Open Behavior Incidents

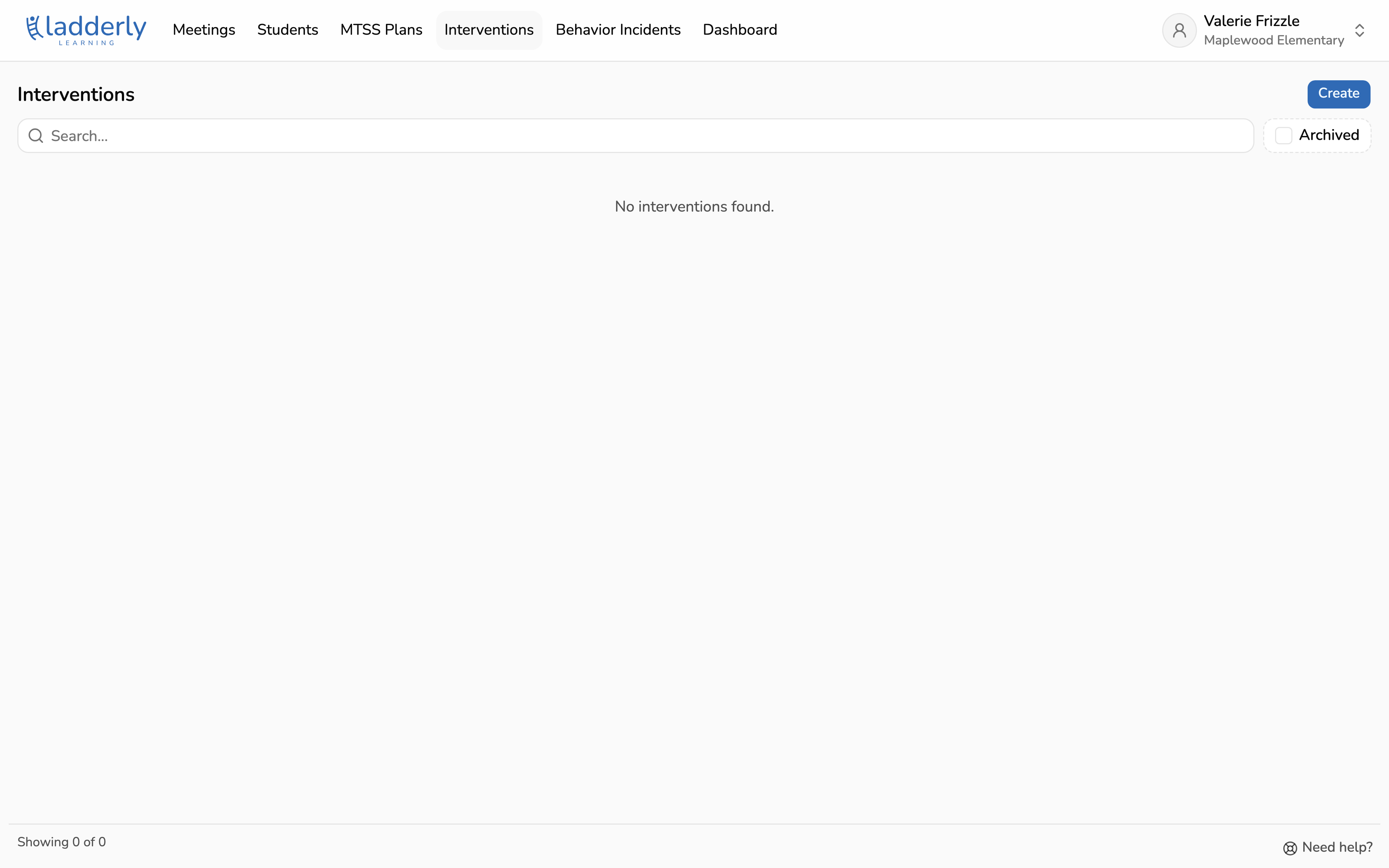(x=618, y=30)
